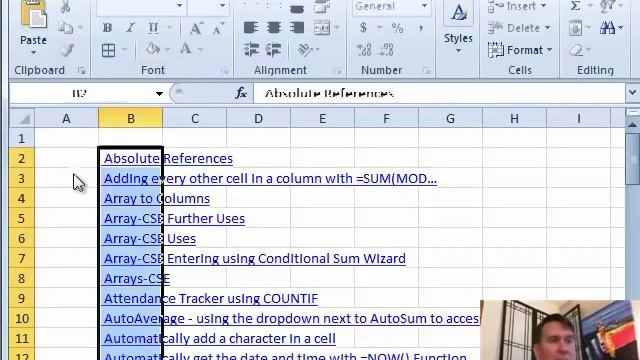
Task: Click the Insert Function fx icon
Action: 241,93
